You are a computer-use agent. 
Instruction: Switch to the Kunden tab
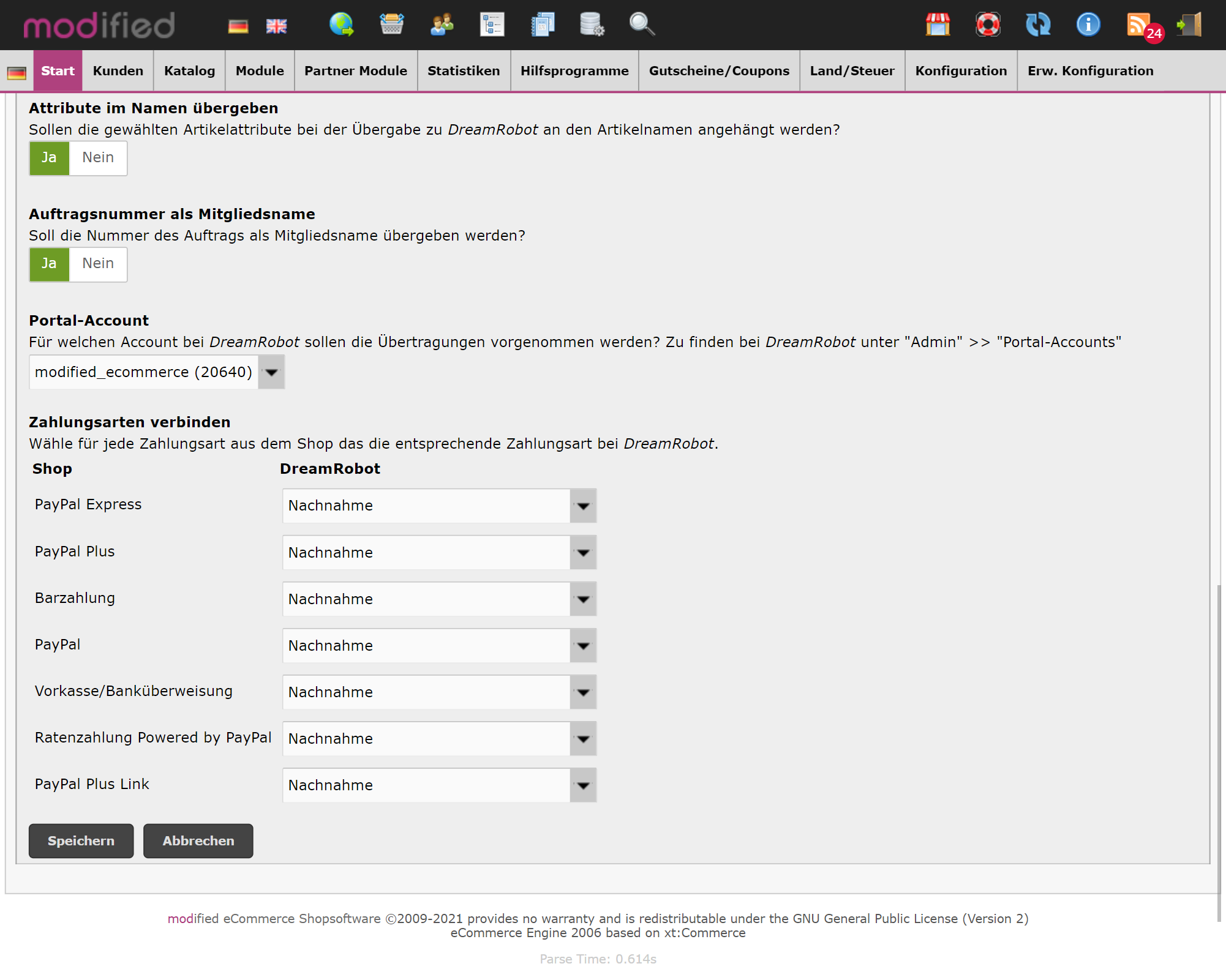[117, 70]
